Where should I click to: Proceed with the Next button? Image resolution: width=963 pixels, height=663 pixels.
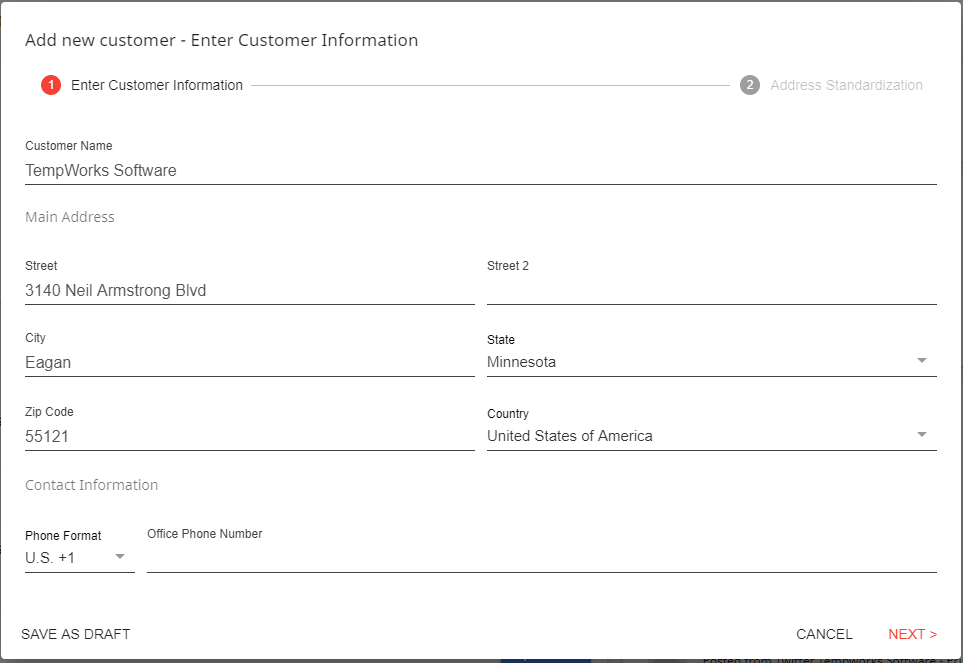tap(912, 634)
